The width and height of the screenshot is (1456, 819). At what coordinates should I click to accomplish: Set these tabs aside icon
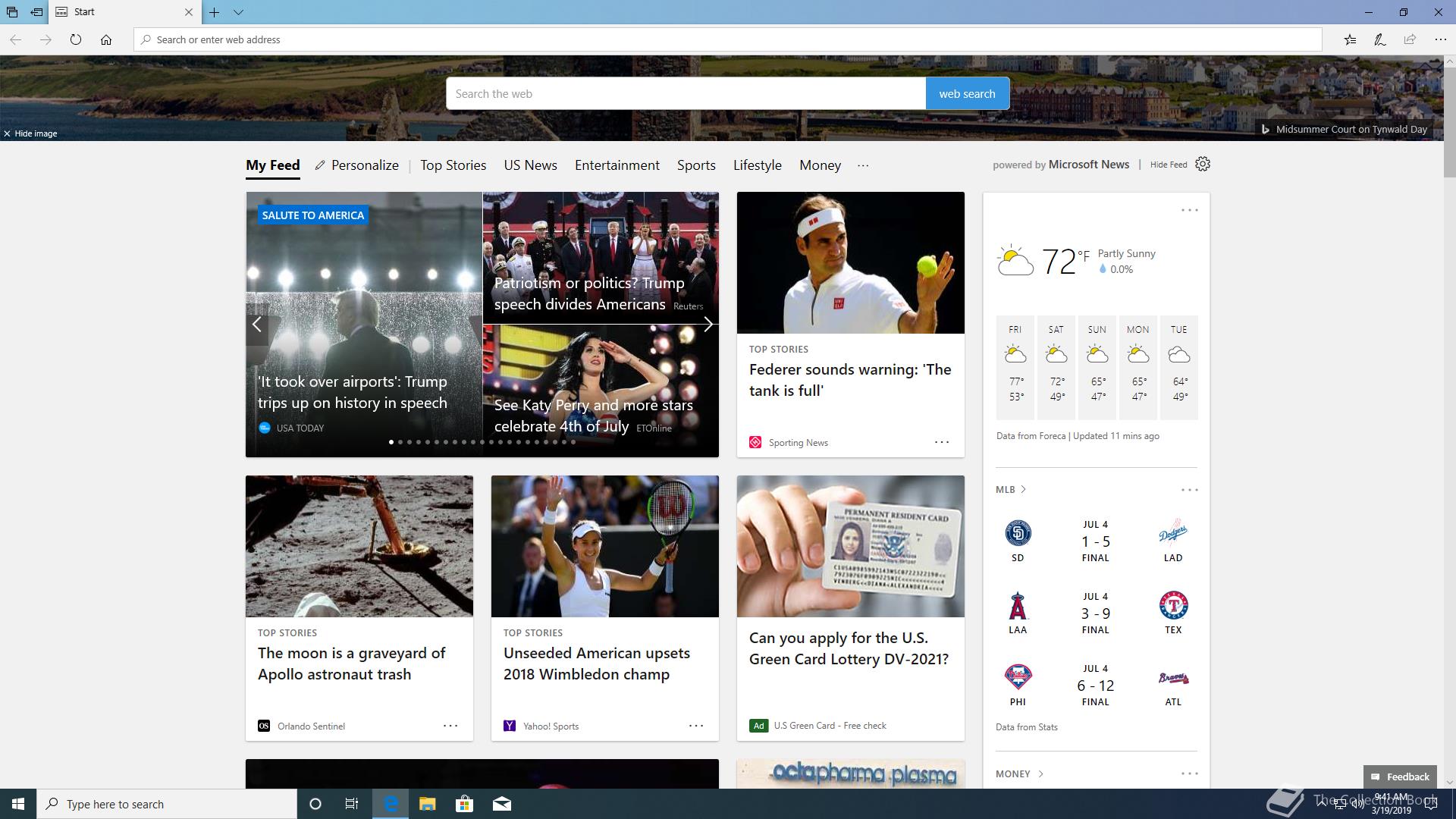tap(36, 12)
